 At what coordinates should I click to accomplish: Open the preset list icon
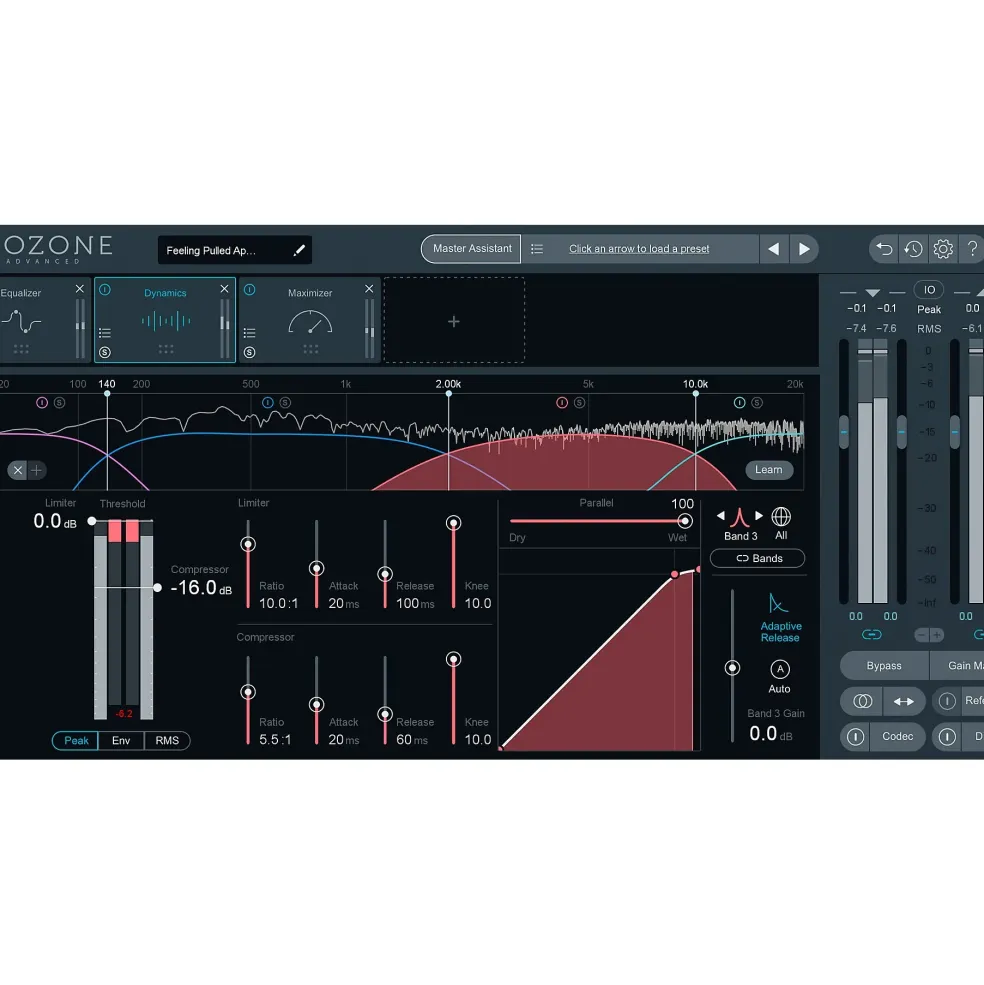pos(537,249)
